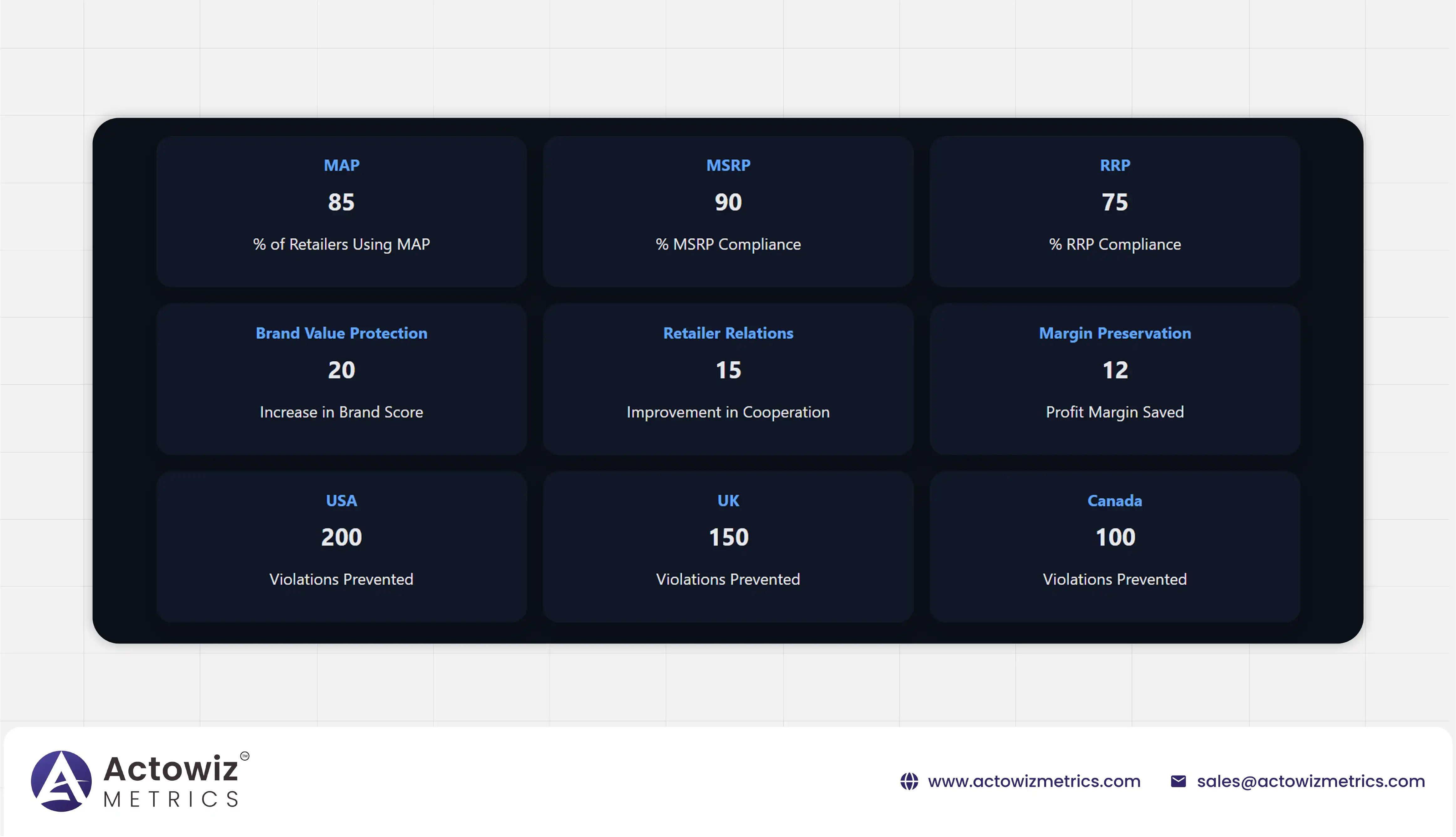Click 'Improvement in Cooperation' label
Viewport: 1456px width, 837px height.
click(x=728, y=412)
